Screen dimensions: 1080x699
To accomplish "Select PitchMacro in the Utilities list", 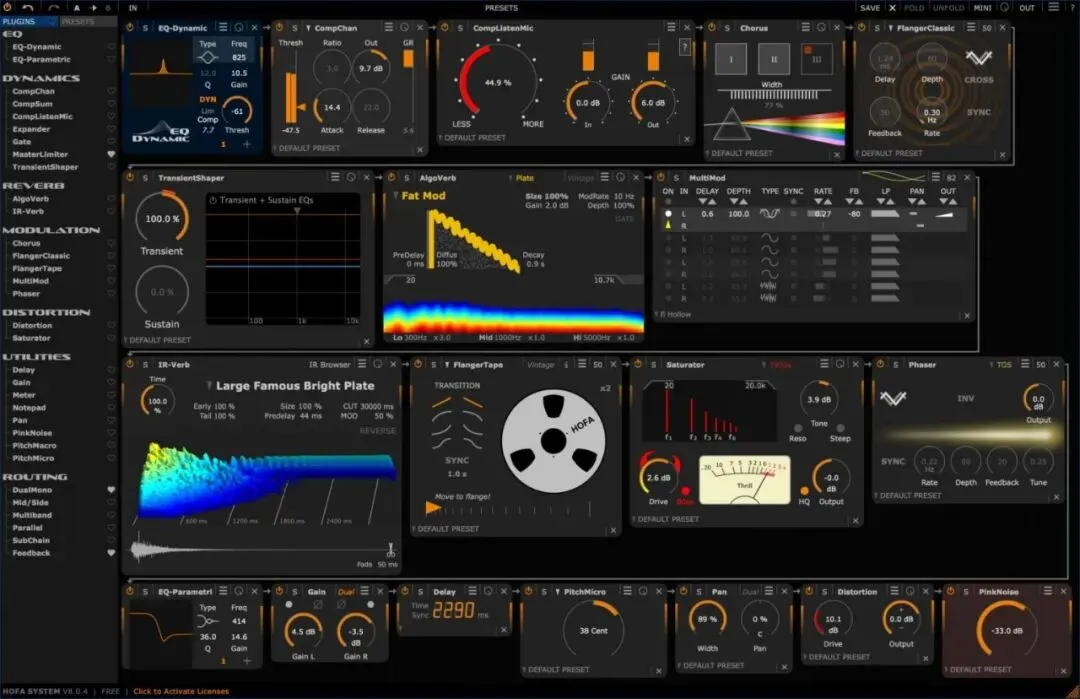I will (34, 446).
